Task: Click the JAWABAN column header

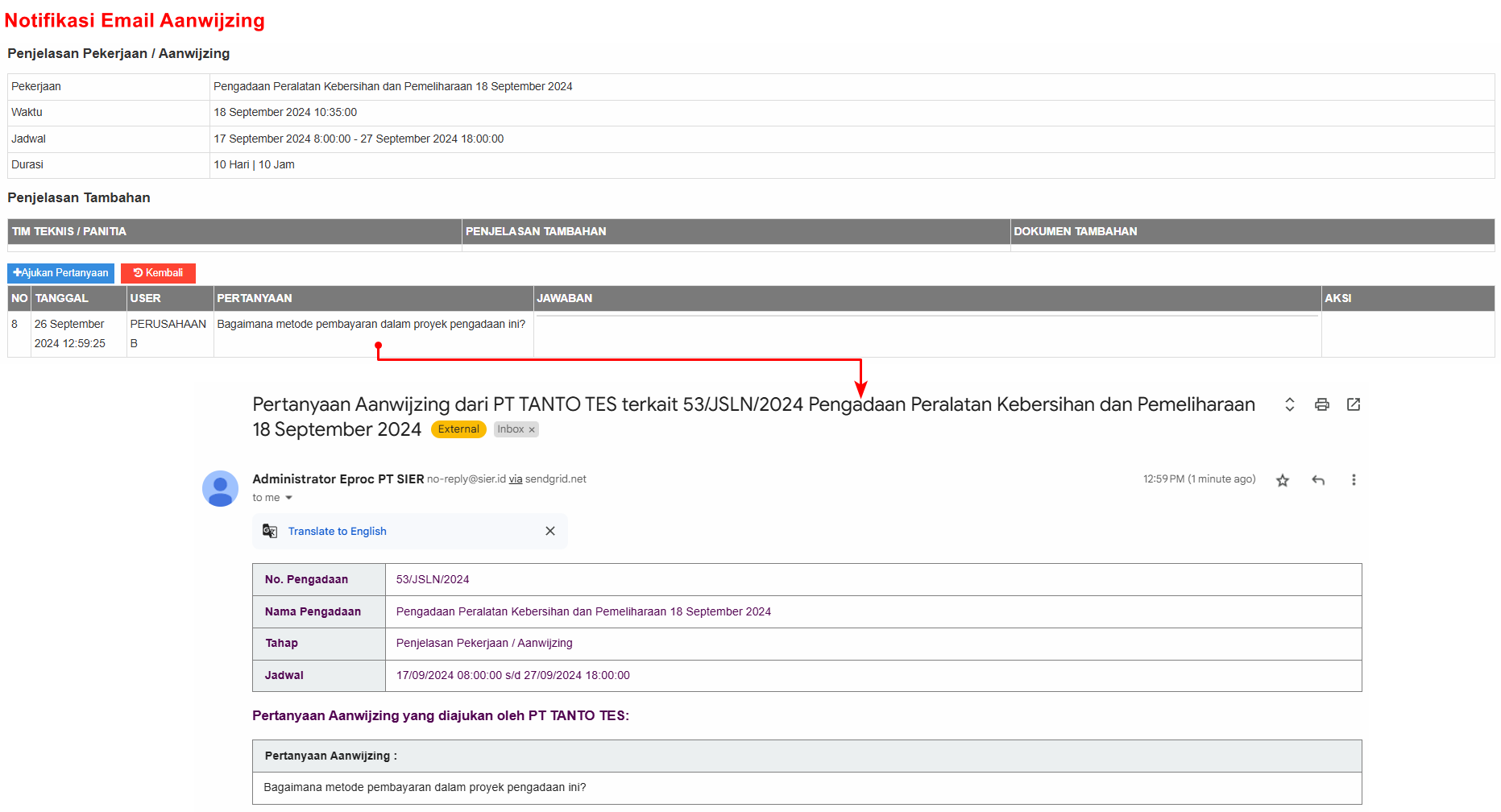Action: coord(564,298)
